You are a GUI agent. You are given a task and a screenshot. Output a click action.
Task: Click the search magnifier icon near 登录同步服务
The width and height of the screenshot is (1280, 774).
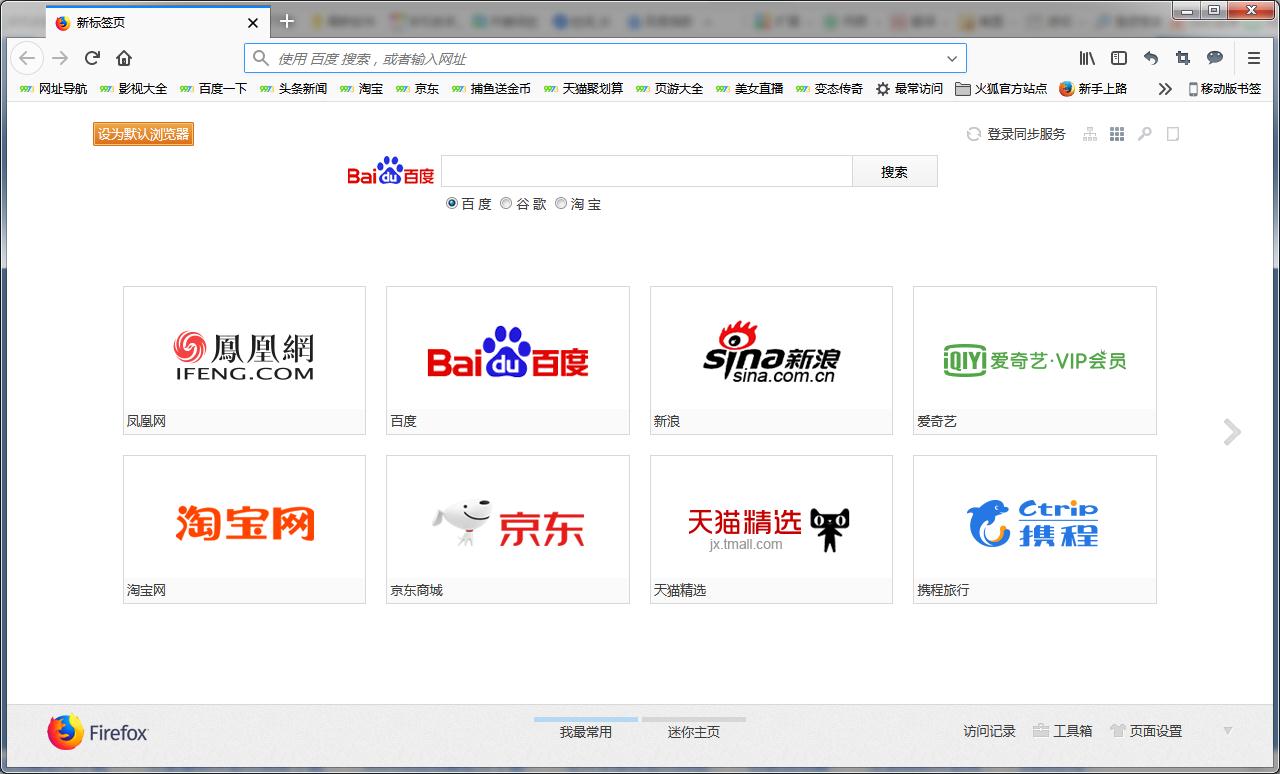pos(1144,133)
